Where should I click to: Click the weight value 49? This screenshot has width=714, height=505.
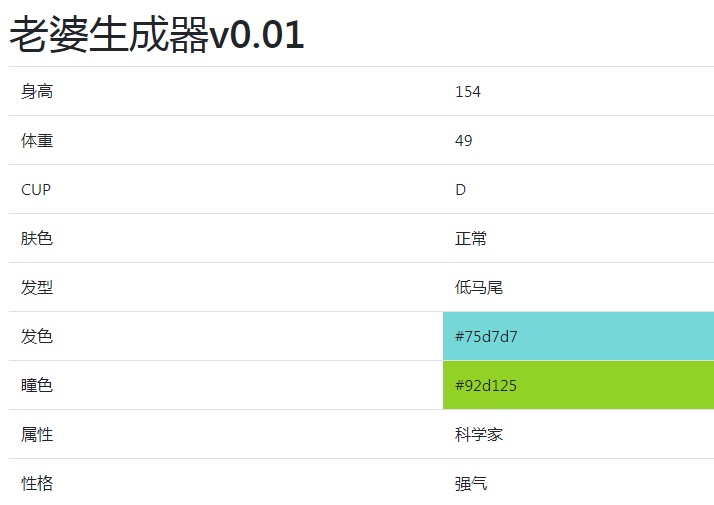(464, 140)
